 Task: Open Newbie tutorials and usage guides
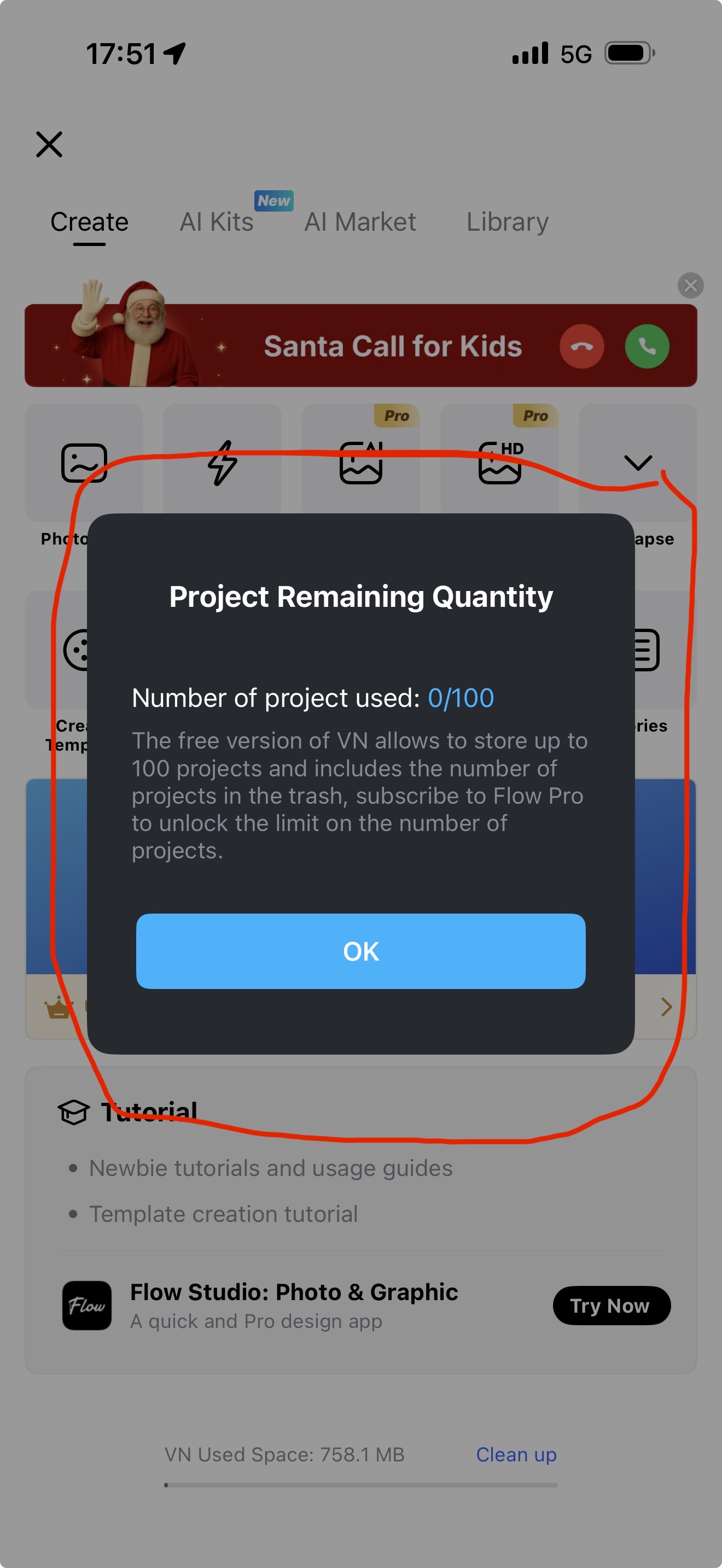(270, 1168)
